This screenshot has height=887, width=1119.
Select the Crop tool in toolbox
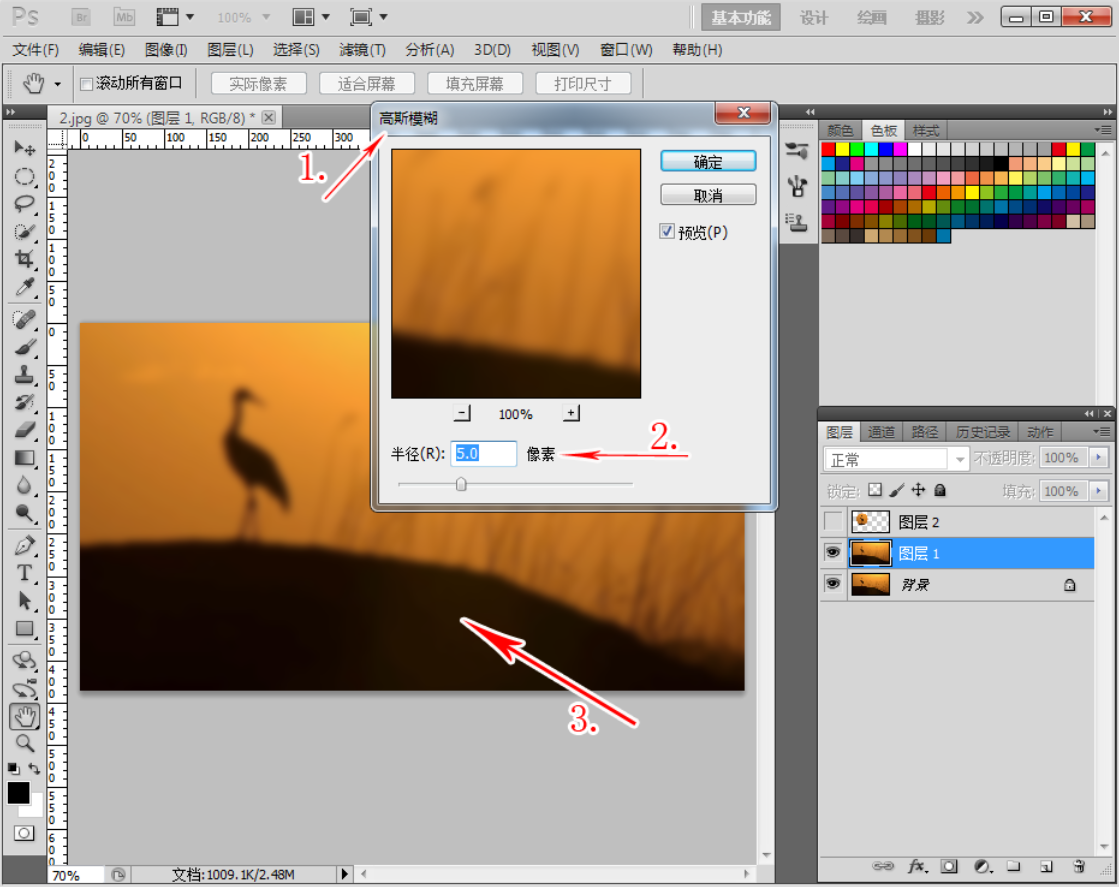[24, 260]
